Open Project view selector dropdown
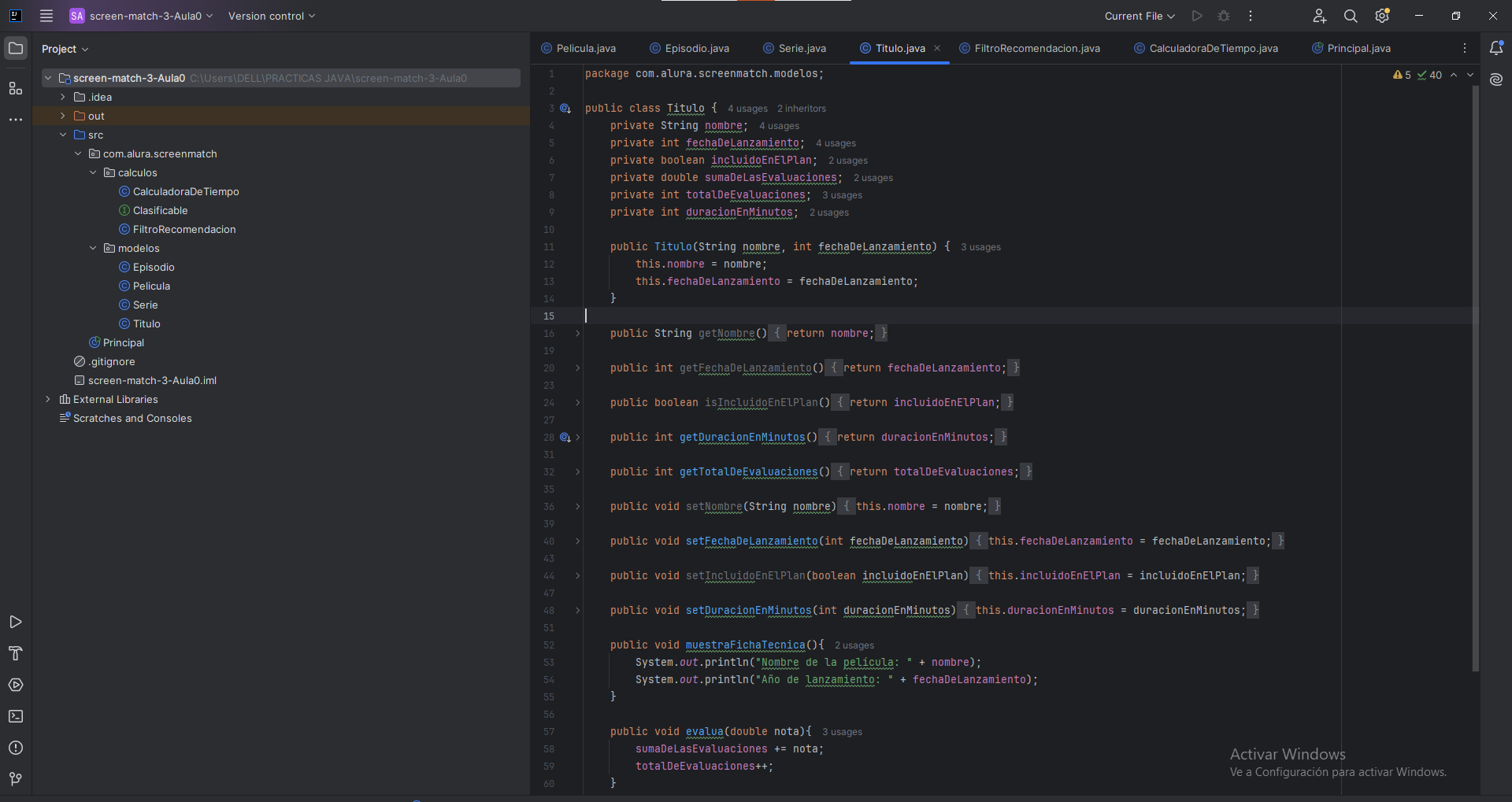Viewport: 1512px width, 802px height. point(65,49)
